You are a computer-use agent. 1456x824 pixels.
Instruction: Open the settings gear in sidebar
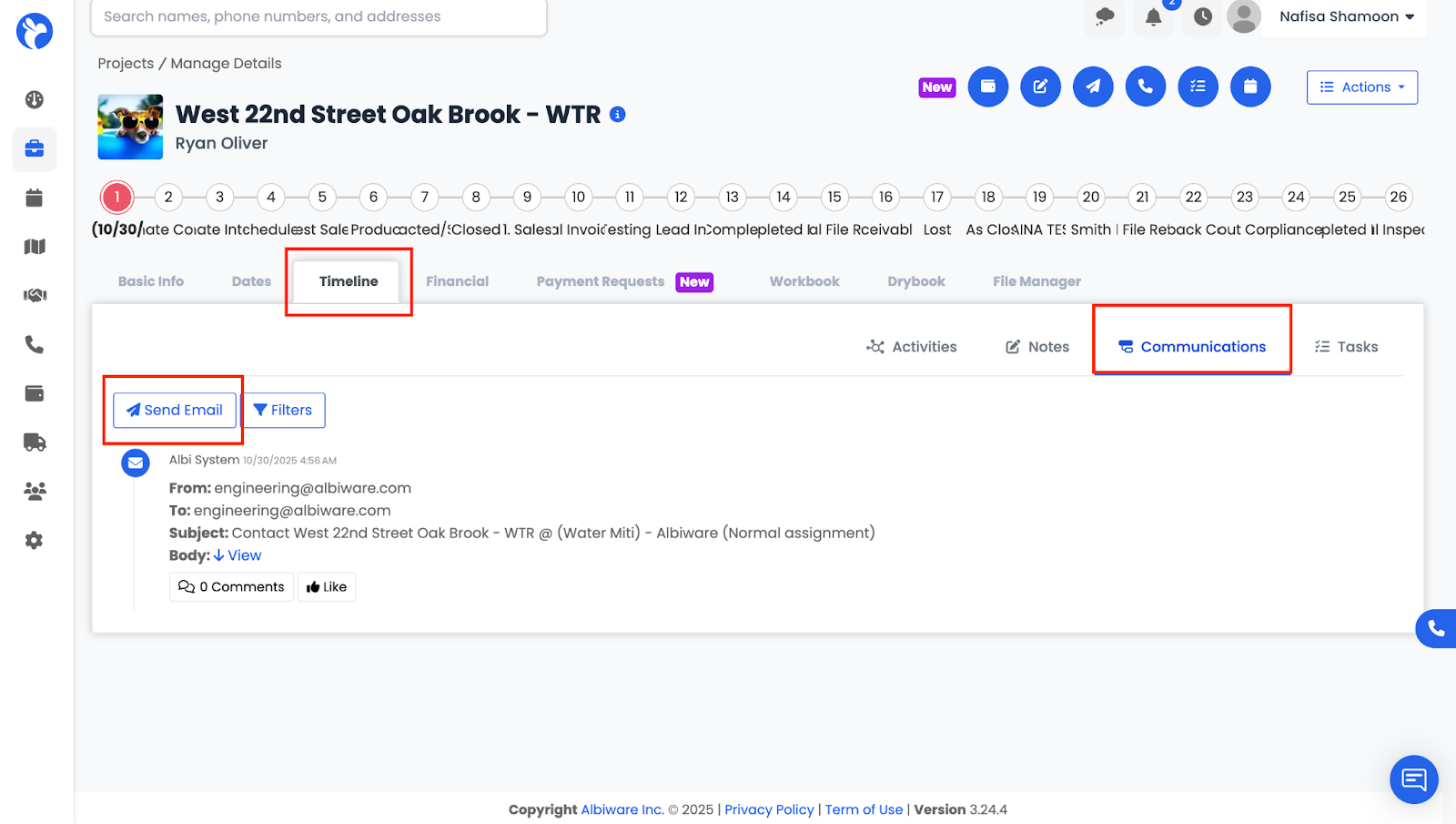click(x=35, y=541)
